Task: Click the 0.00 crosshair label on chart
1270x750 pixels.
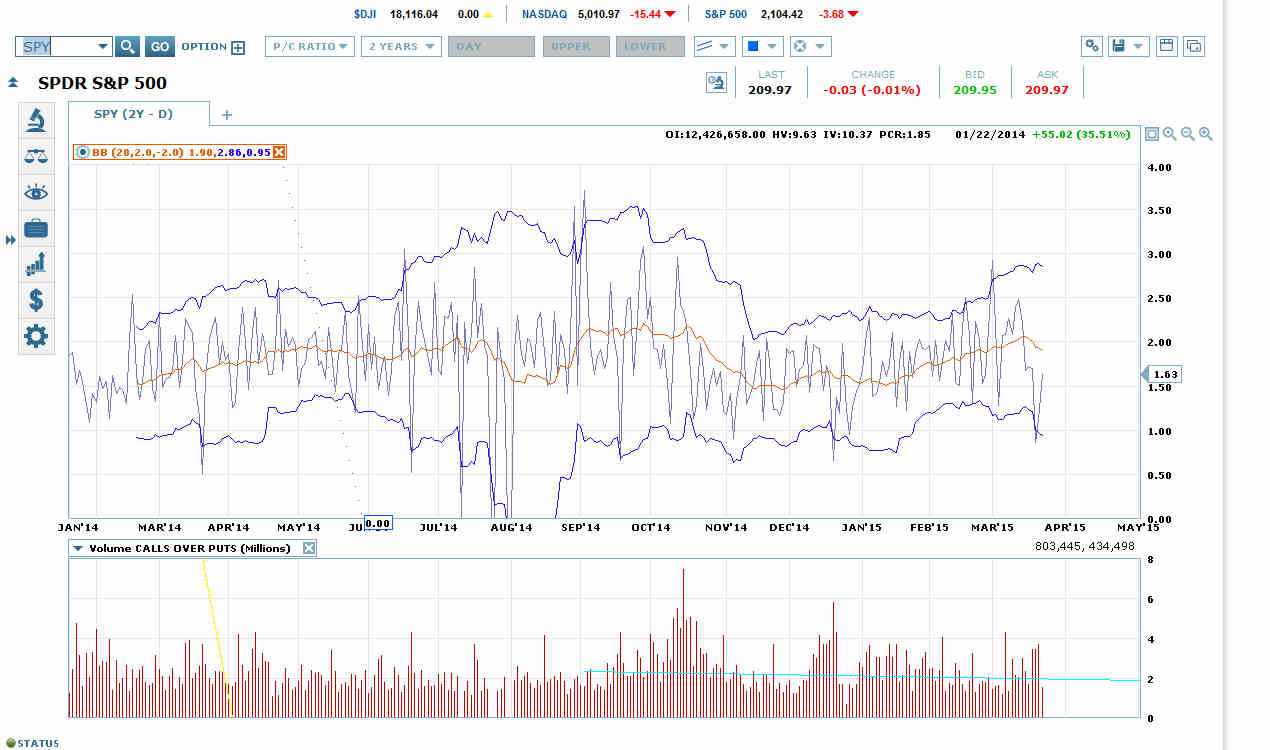Action: 378,523
